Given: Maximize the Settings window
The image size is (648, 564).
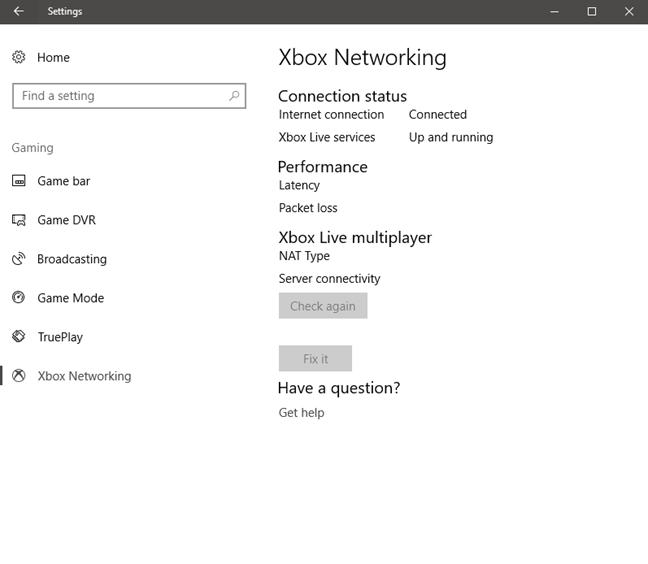Looking at the screenshot, I should click(x=592, y=12).
